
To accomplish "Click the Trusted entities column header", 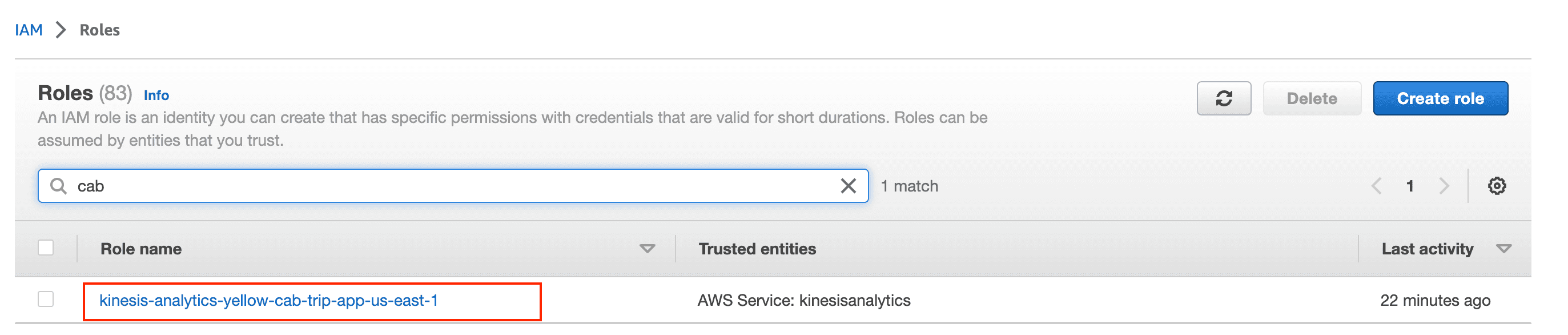I will coord(757,249).
